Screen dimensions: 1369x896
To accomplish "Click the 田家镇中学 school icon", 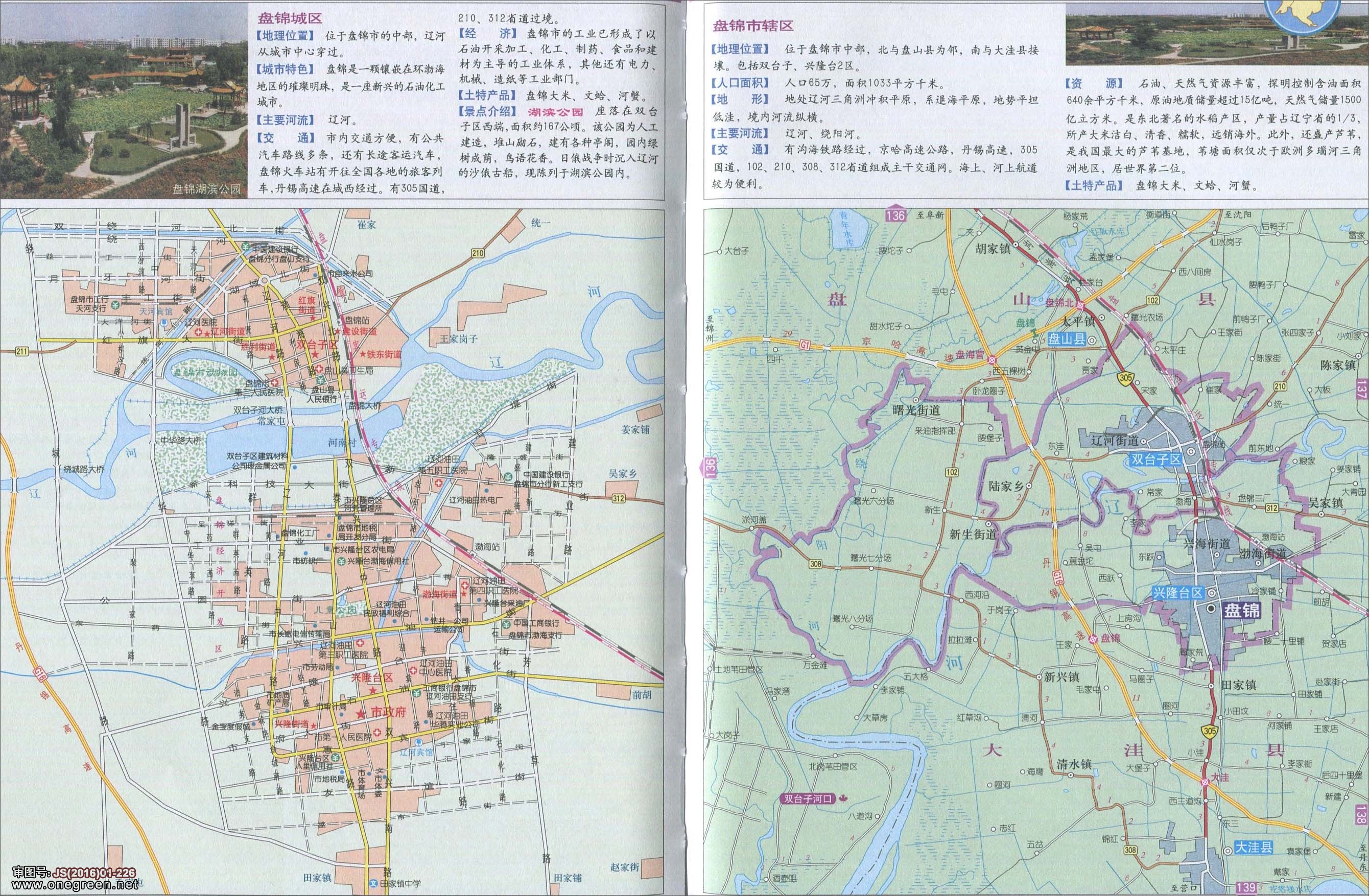I will tap(373, 883).
